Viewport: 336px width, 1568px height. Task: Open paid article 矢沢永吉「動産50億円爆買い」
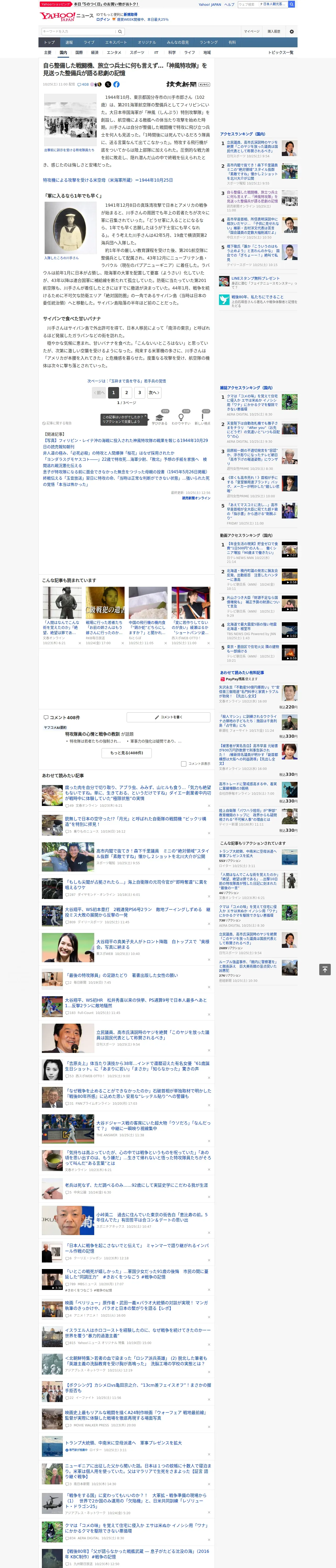point(249,691)
